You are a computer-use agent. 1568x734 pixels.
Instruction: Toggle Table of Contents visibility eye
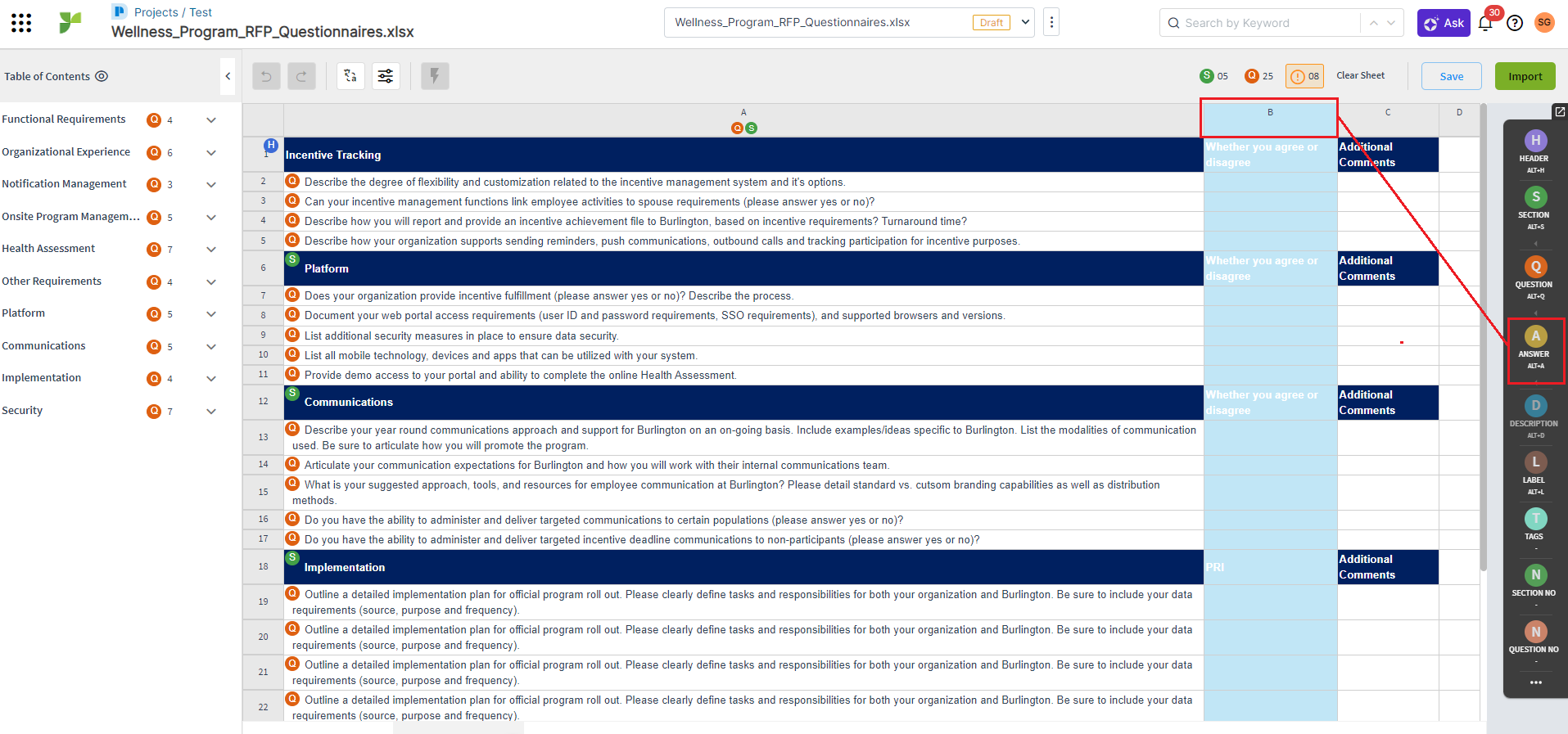point(102,76)
